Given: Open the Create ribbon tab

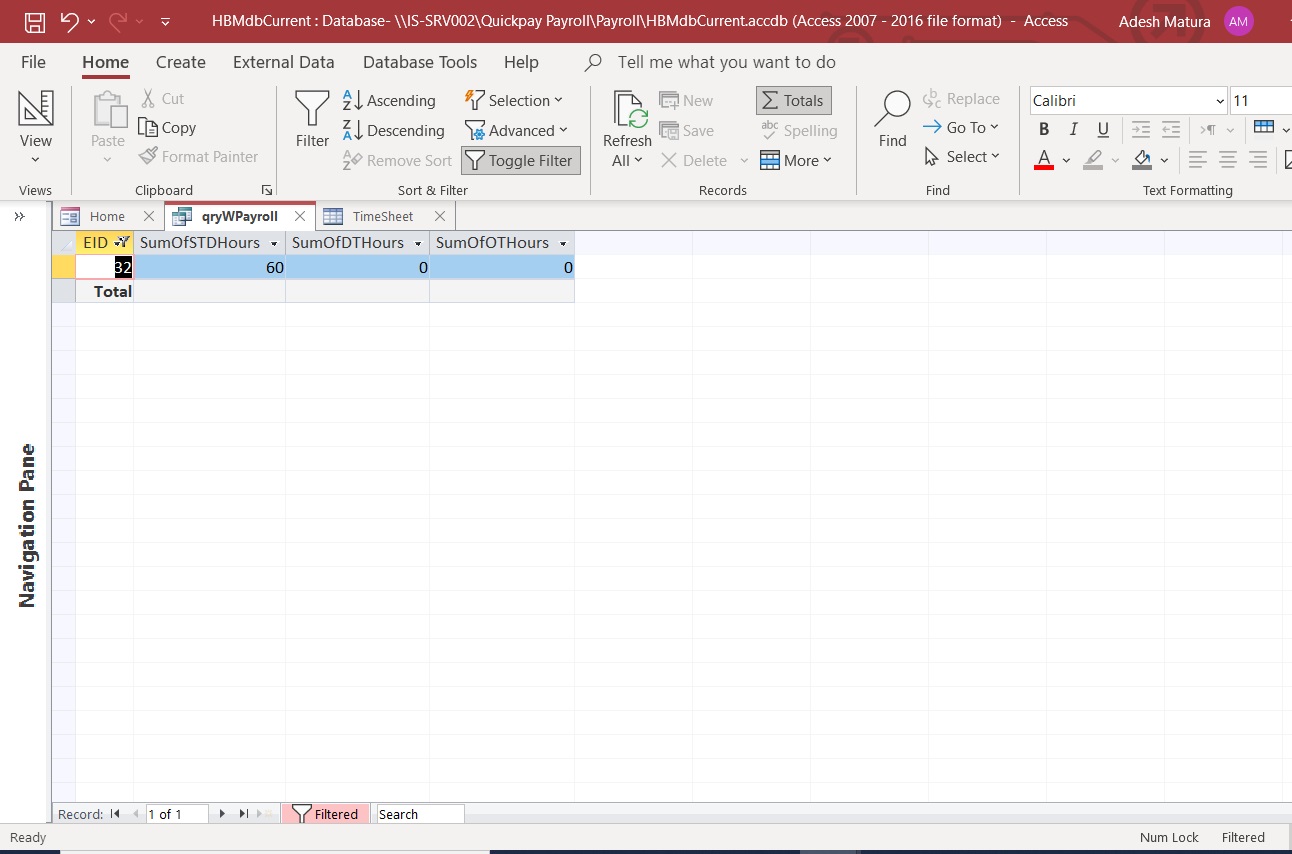Looking at the screenshot, I should click(181, 62).
